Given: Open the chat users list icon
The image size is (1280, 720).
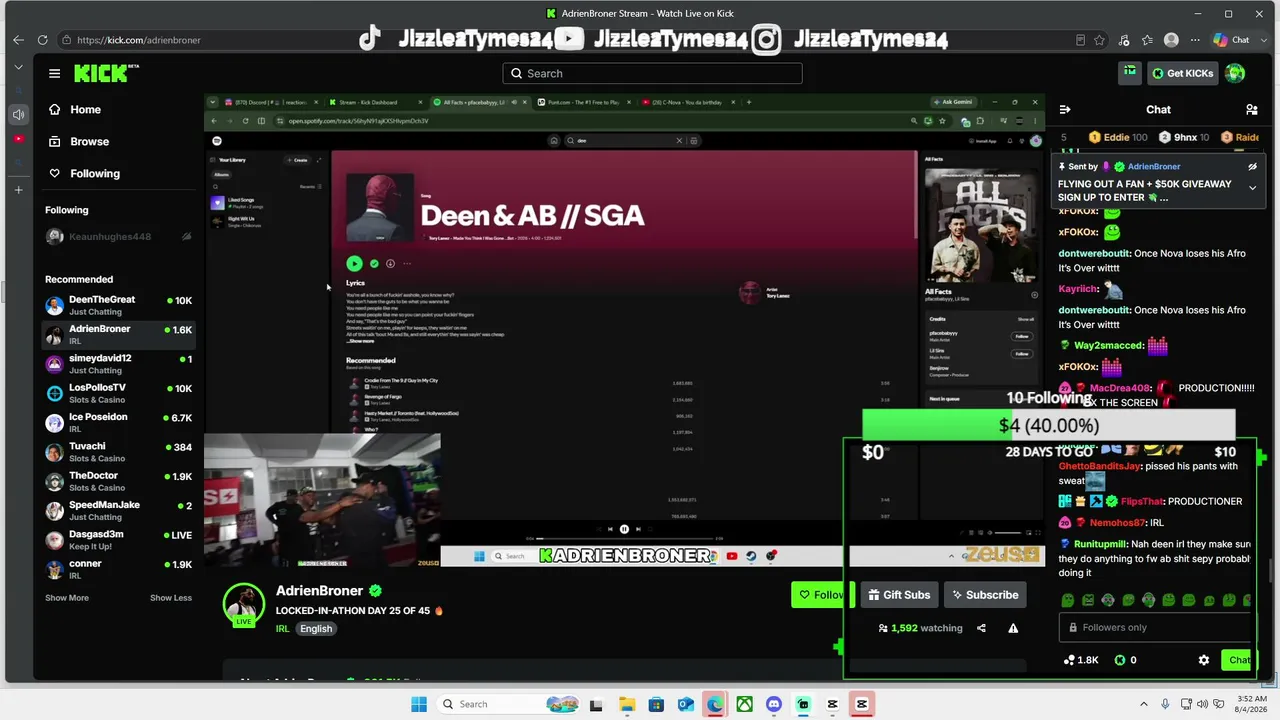Looking at the screenshot, I should point(1251,109).
